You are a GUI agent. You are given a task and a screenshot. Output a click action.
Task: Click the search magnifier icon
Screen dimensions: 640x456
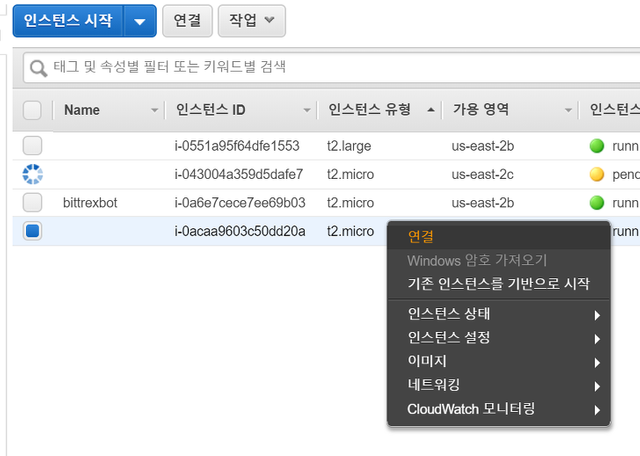[38, 68]
